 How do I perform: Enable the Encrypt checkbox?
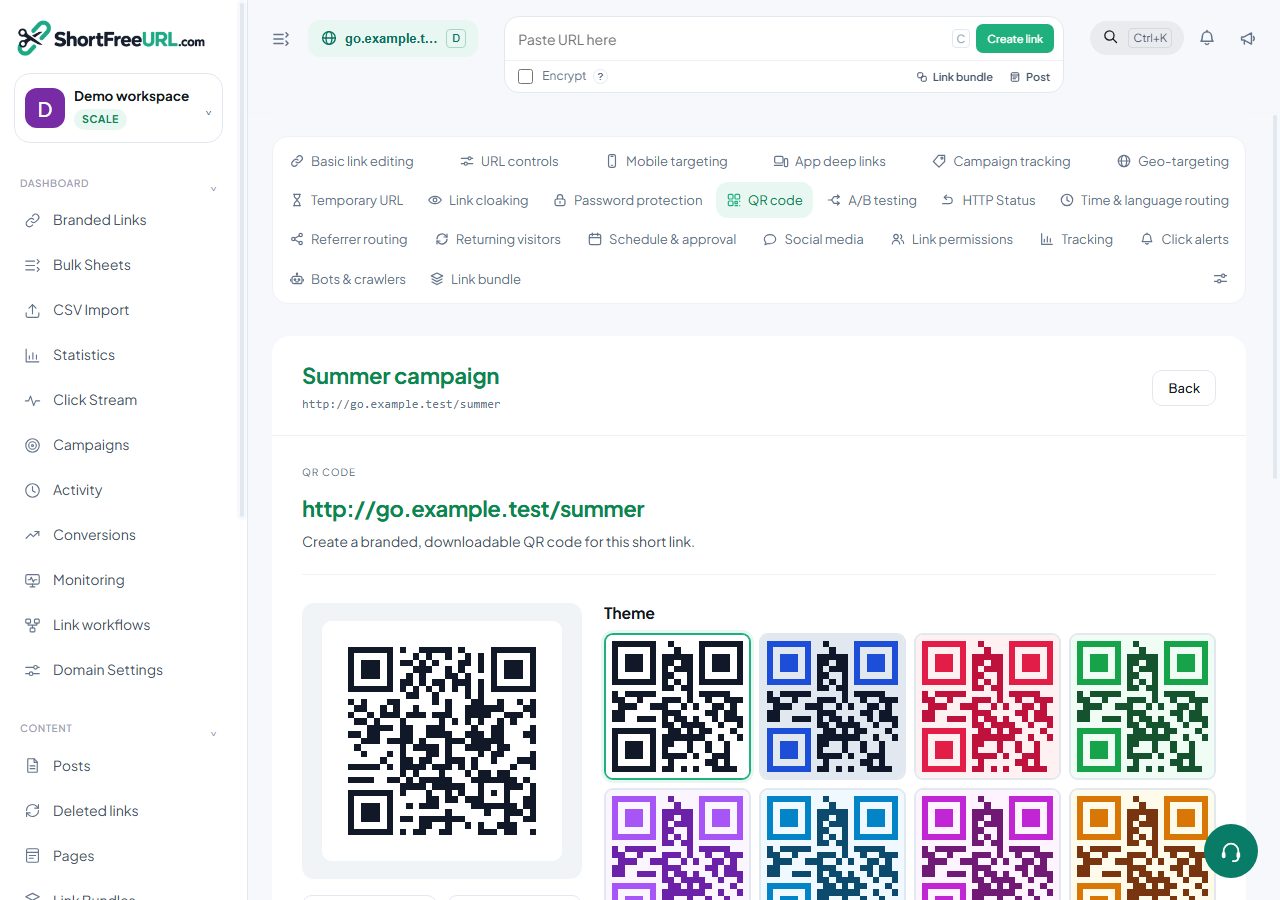tap(525, 76)
